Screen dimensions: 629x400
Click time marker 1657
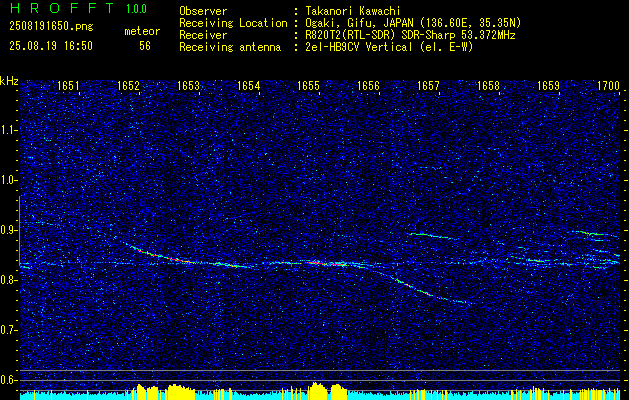click(428, 85)
